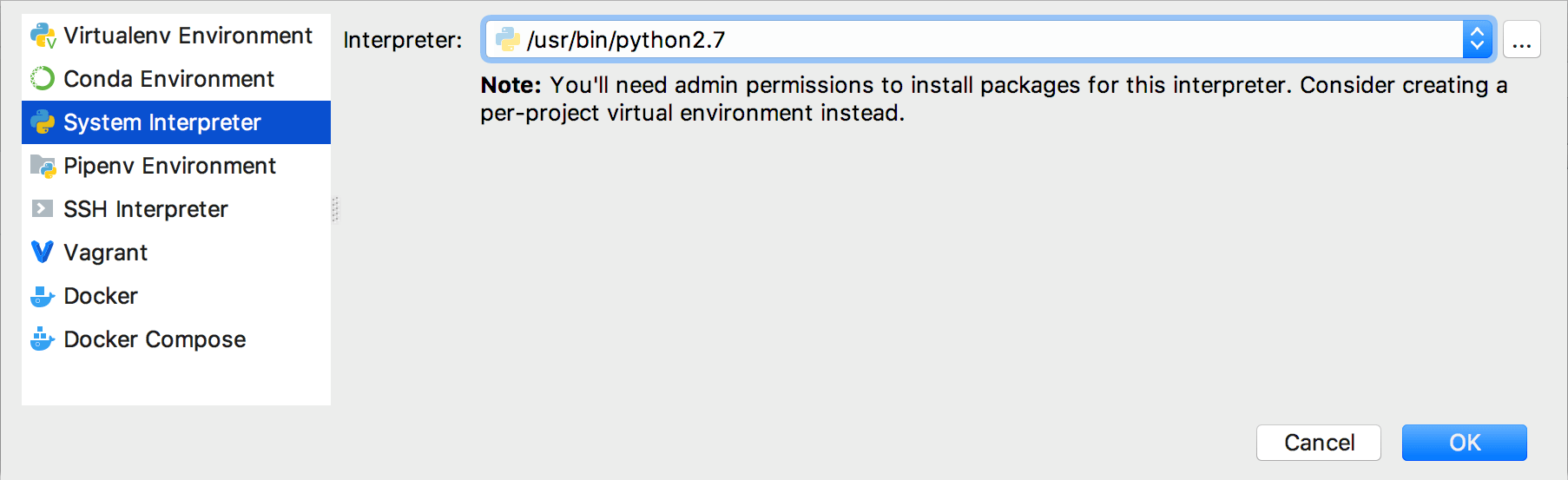
Task: Browse for interpreter with ellipsis button
Action: click(x=1522, y=40)
